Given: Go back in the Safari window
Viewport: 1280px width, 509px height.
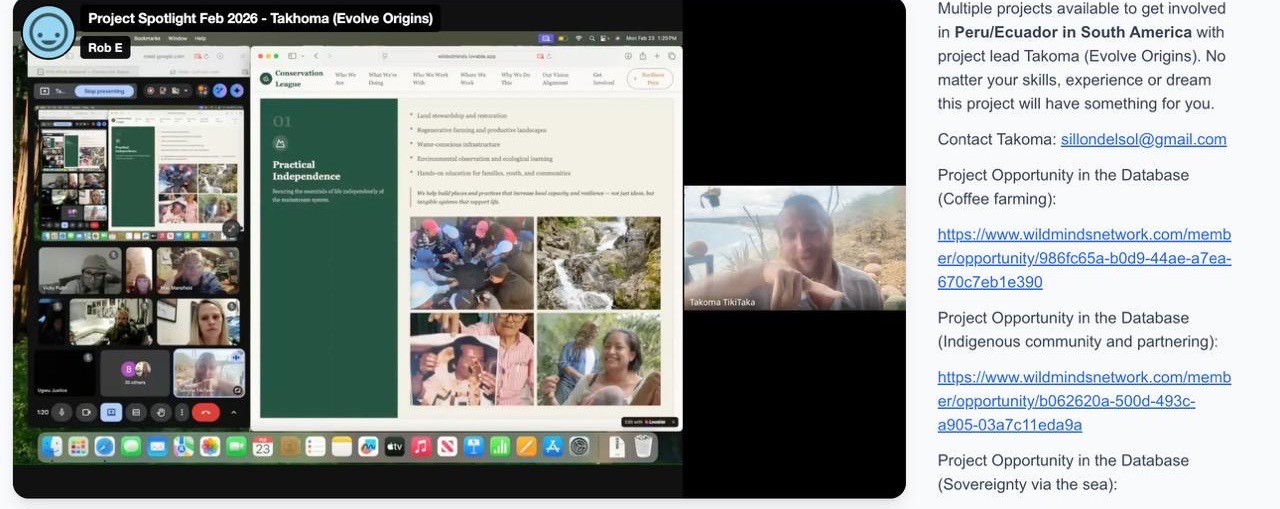Looking at the screenshot, I should [316, 56].
